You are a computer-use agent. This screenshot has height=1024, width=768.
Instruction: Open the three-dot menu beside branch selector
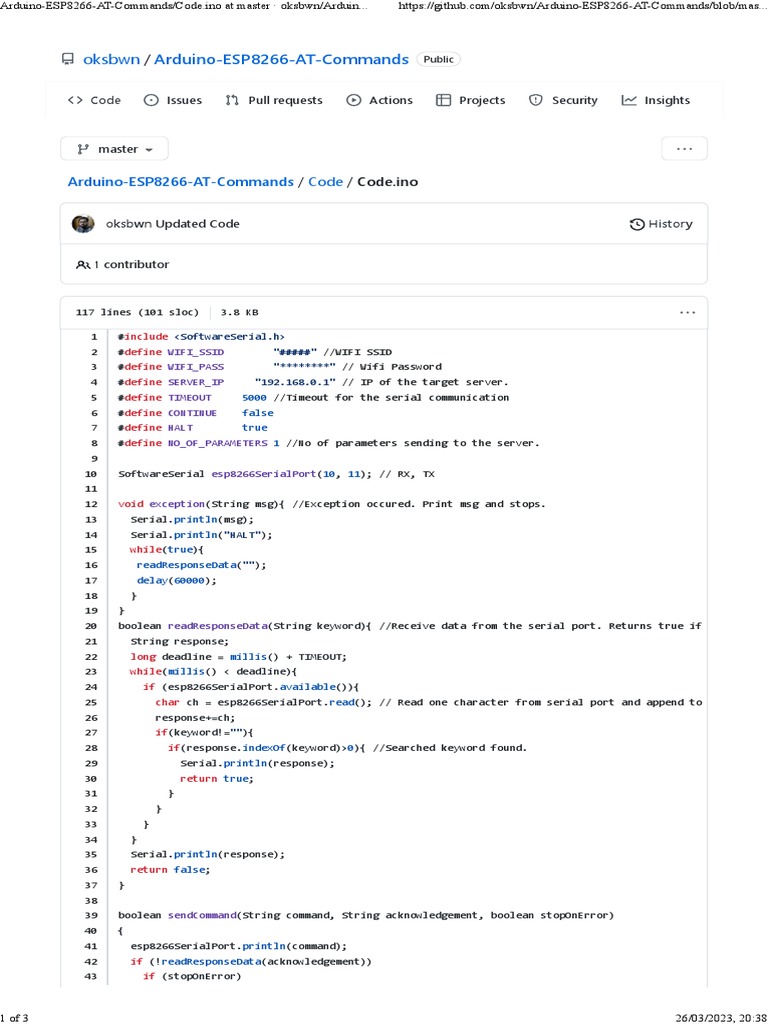tap(684, 149)
